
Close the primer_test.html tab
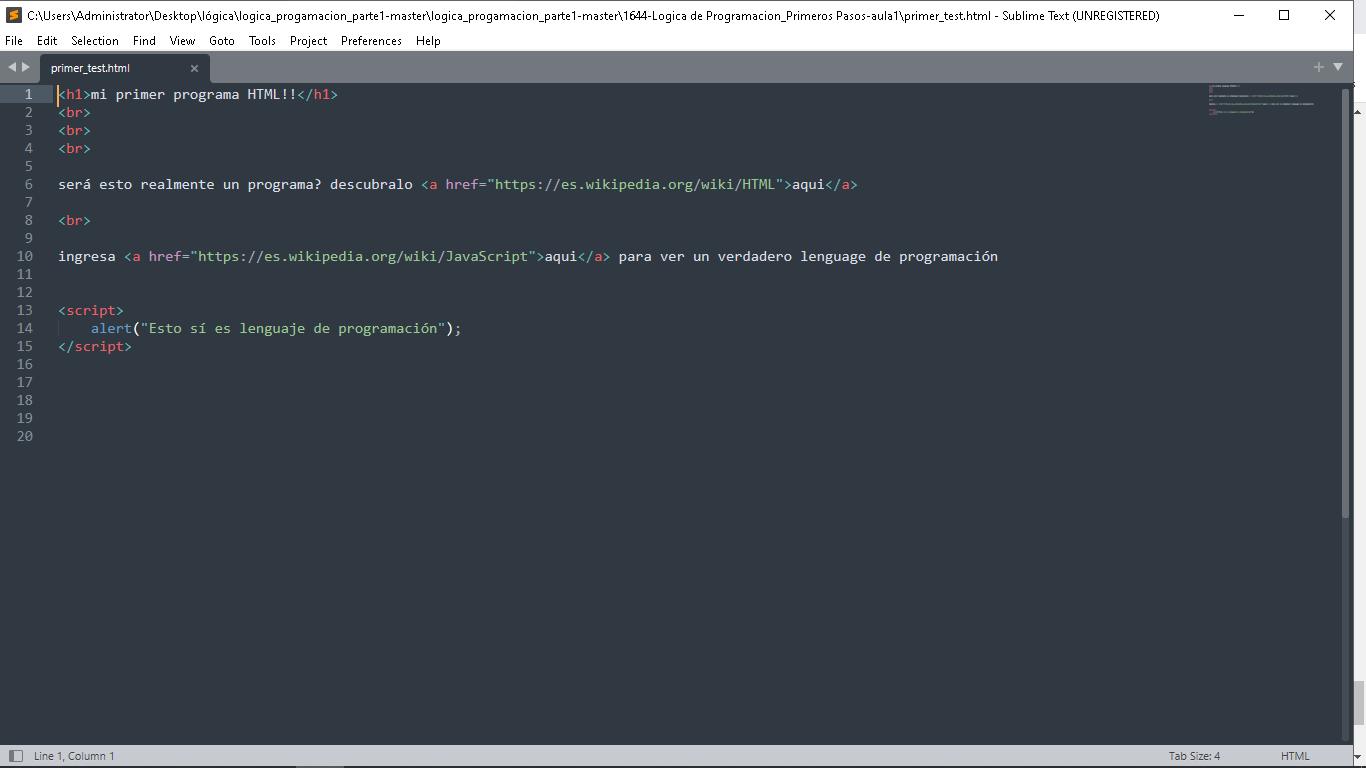pos(194,68)
